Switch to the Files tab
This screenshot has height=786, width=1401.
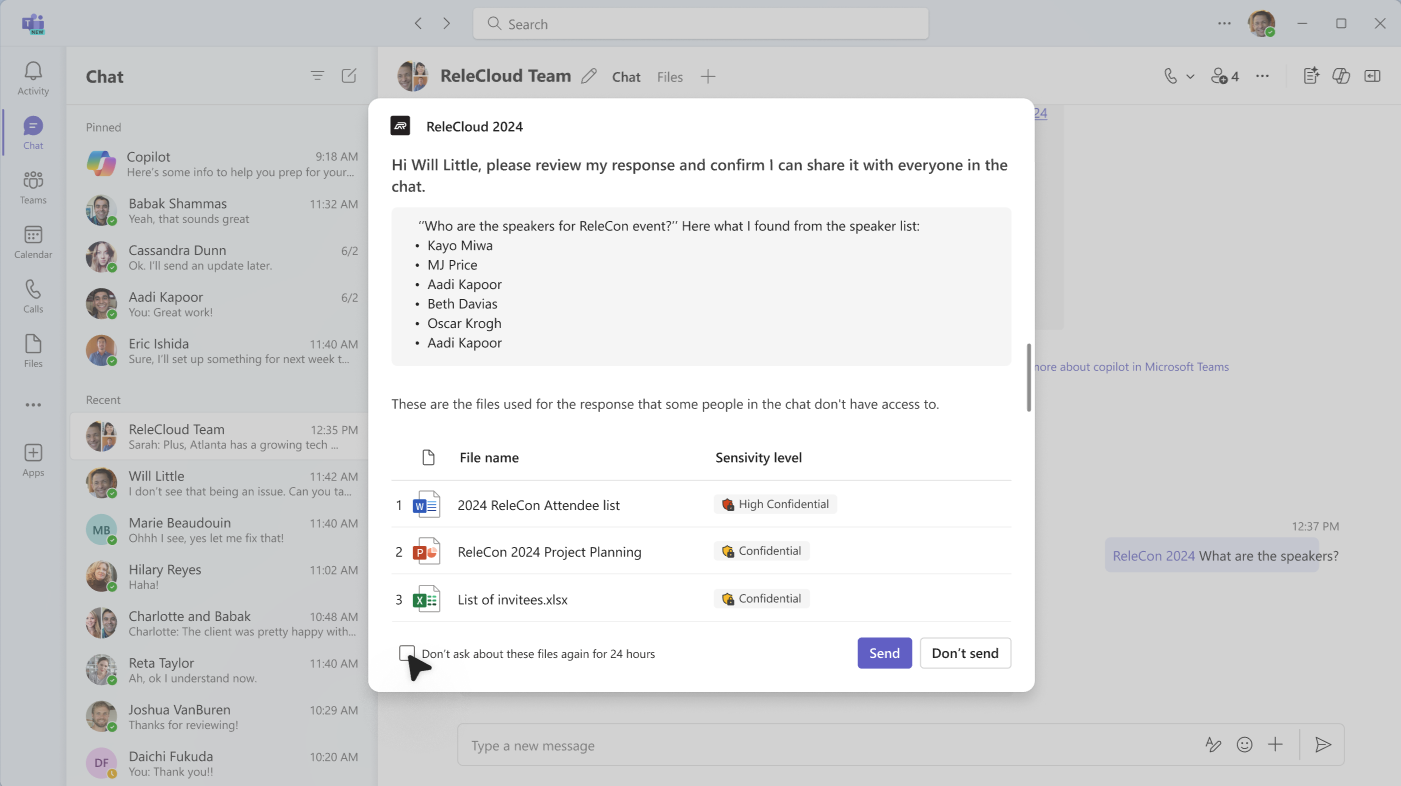669,76
